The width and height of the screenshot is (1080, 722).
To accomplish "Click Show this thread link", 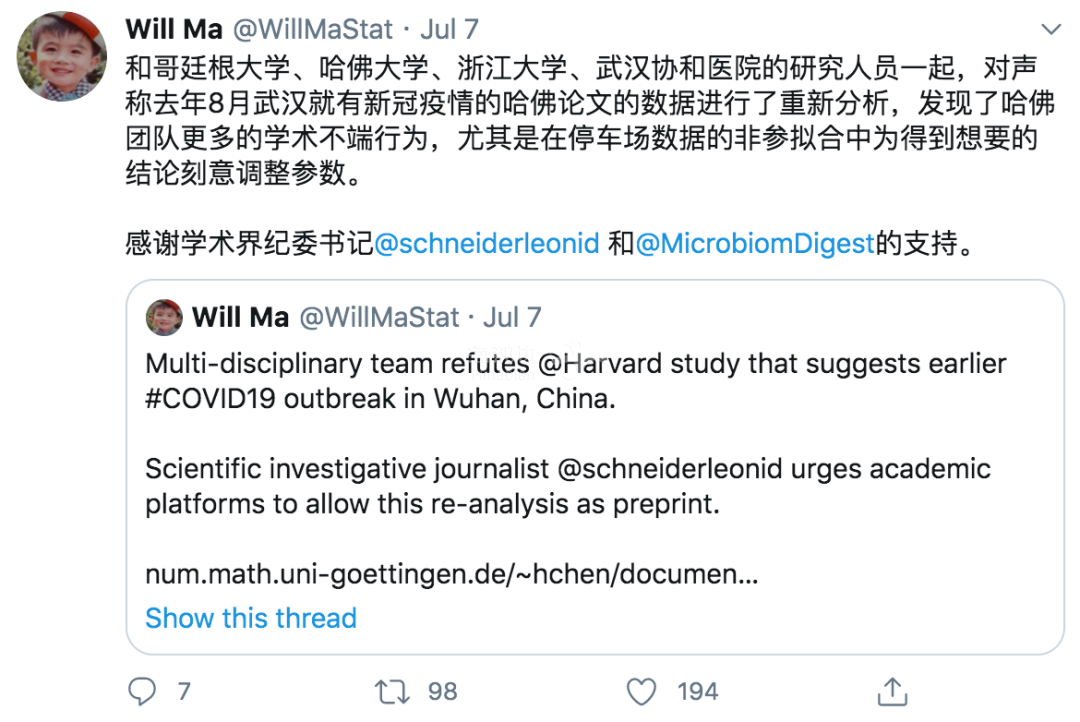I will click(x=250, y=618).
